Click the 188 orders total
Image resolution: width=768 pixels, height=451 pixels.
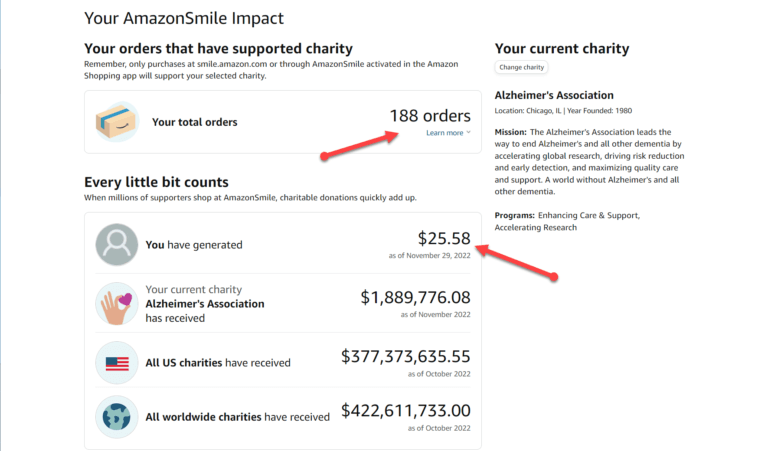(430, 116)
